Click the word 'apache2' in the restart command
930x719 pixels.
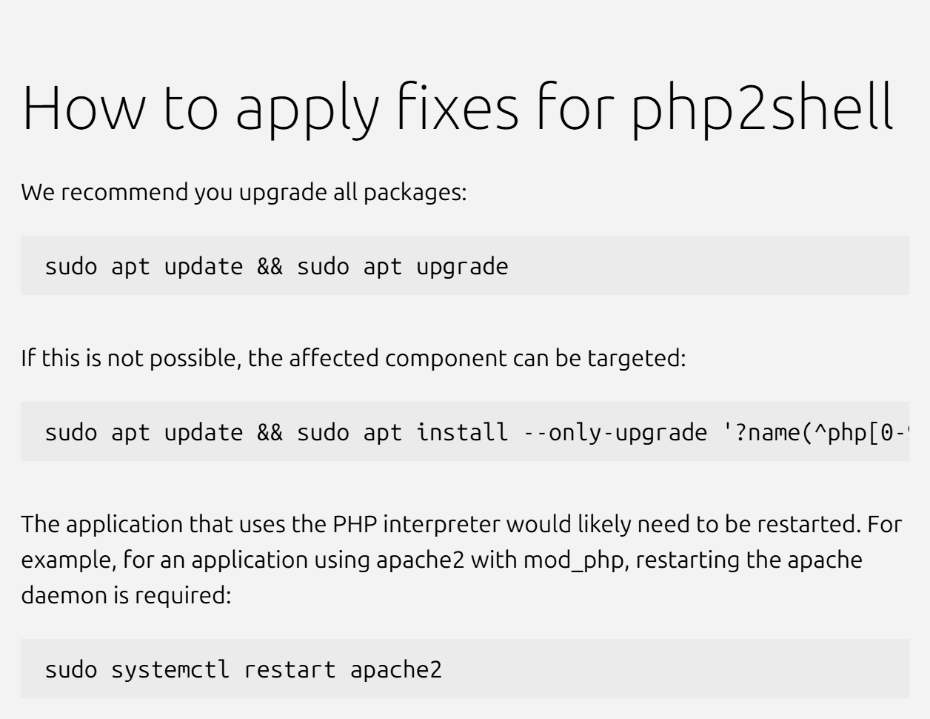coord(396,670)
